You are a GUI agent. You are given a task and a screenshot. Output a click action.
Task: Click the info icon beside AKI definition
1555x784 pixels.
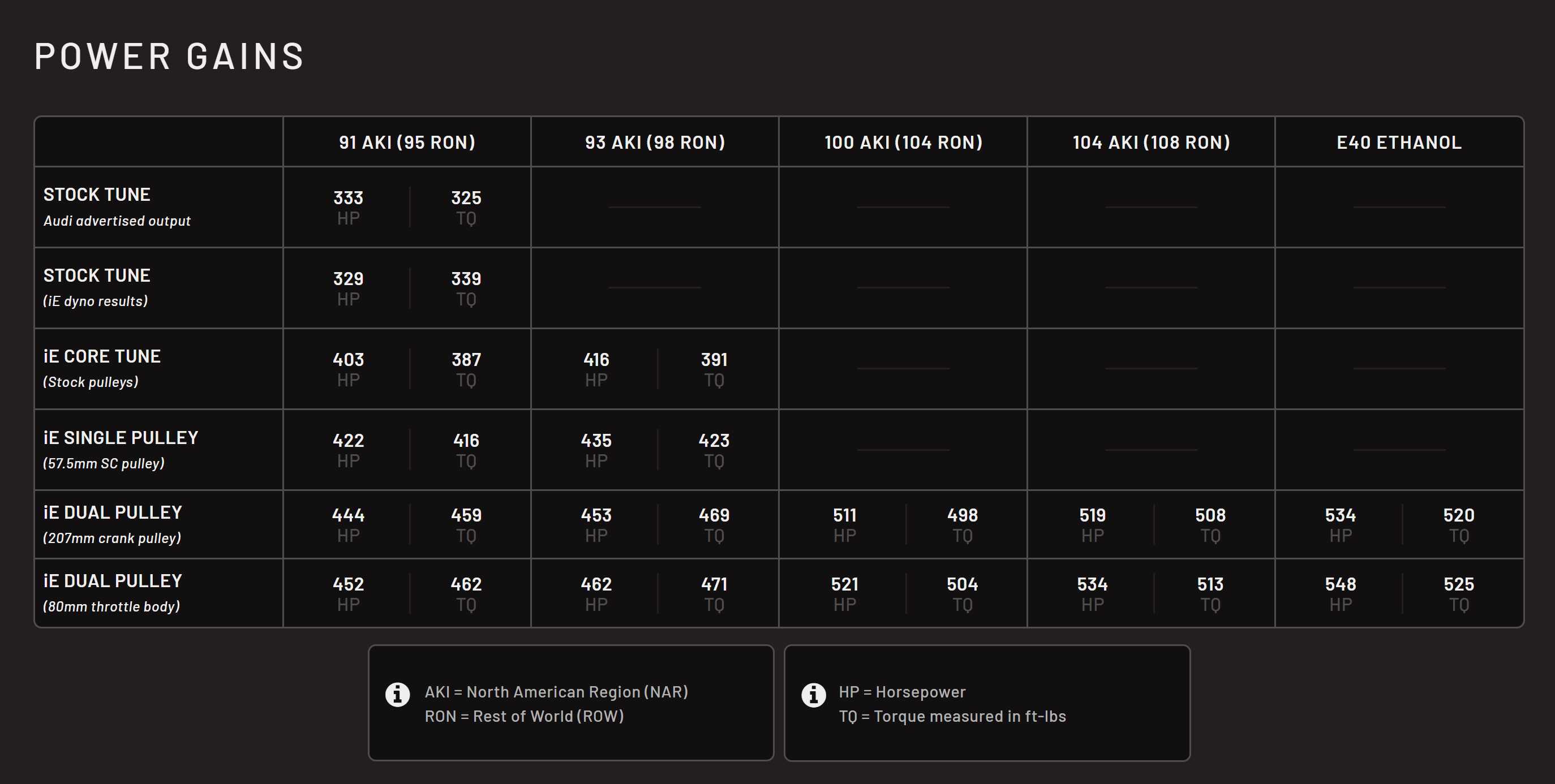[x=397, y=695]
